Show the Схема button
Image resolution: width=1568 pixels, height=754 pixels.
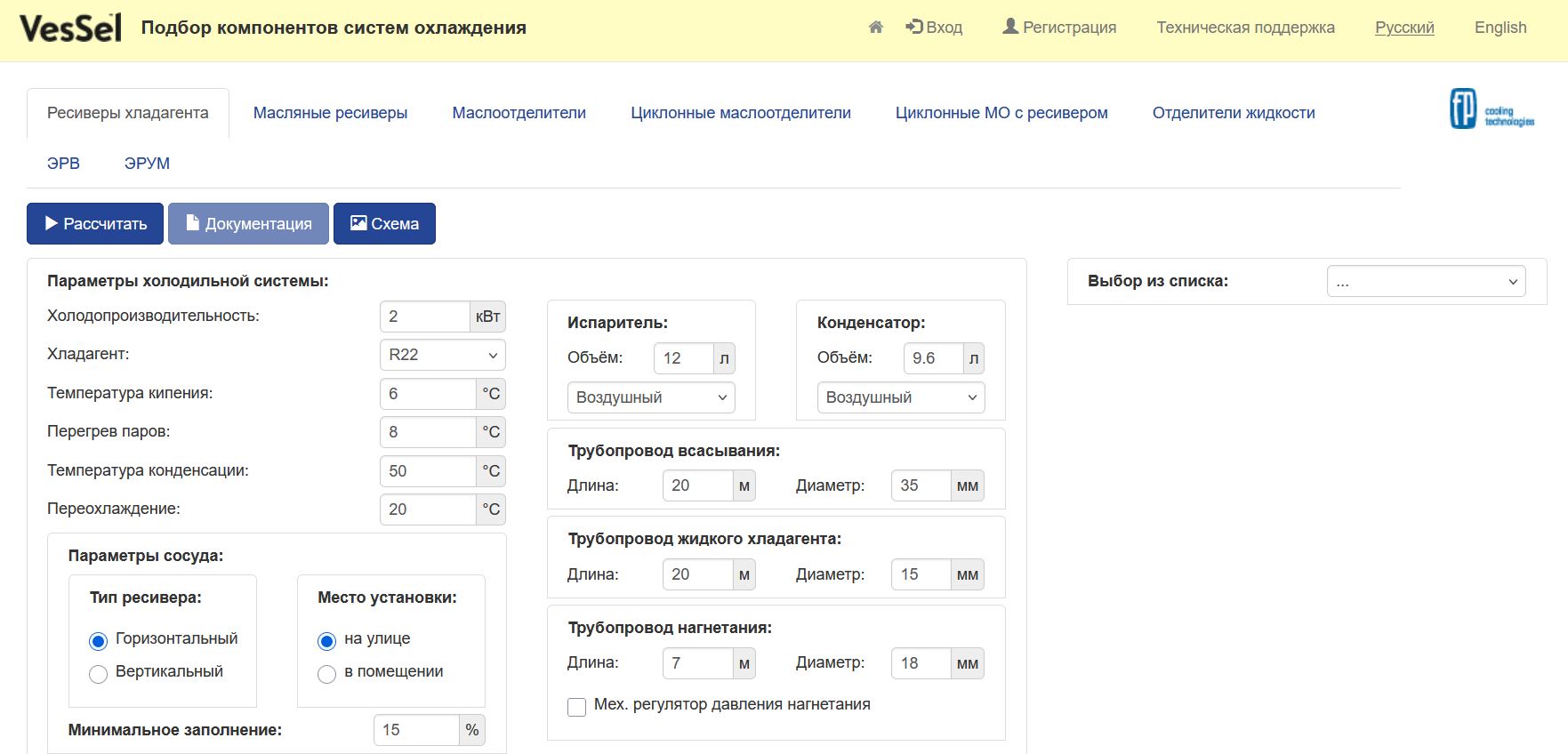[x=384, y=224]
